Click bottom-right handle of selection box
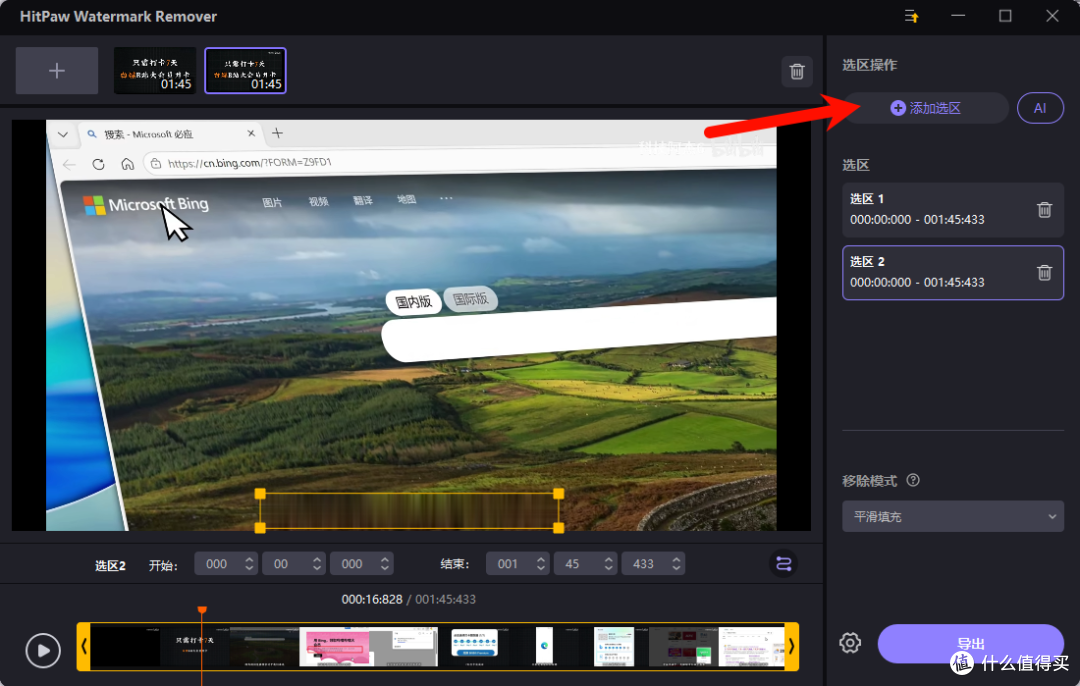Viewport: 1080px width, 686px height. [x=559, y=528]
